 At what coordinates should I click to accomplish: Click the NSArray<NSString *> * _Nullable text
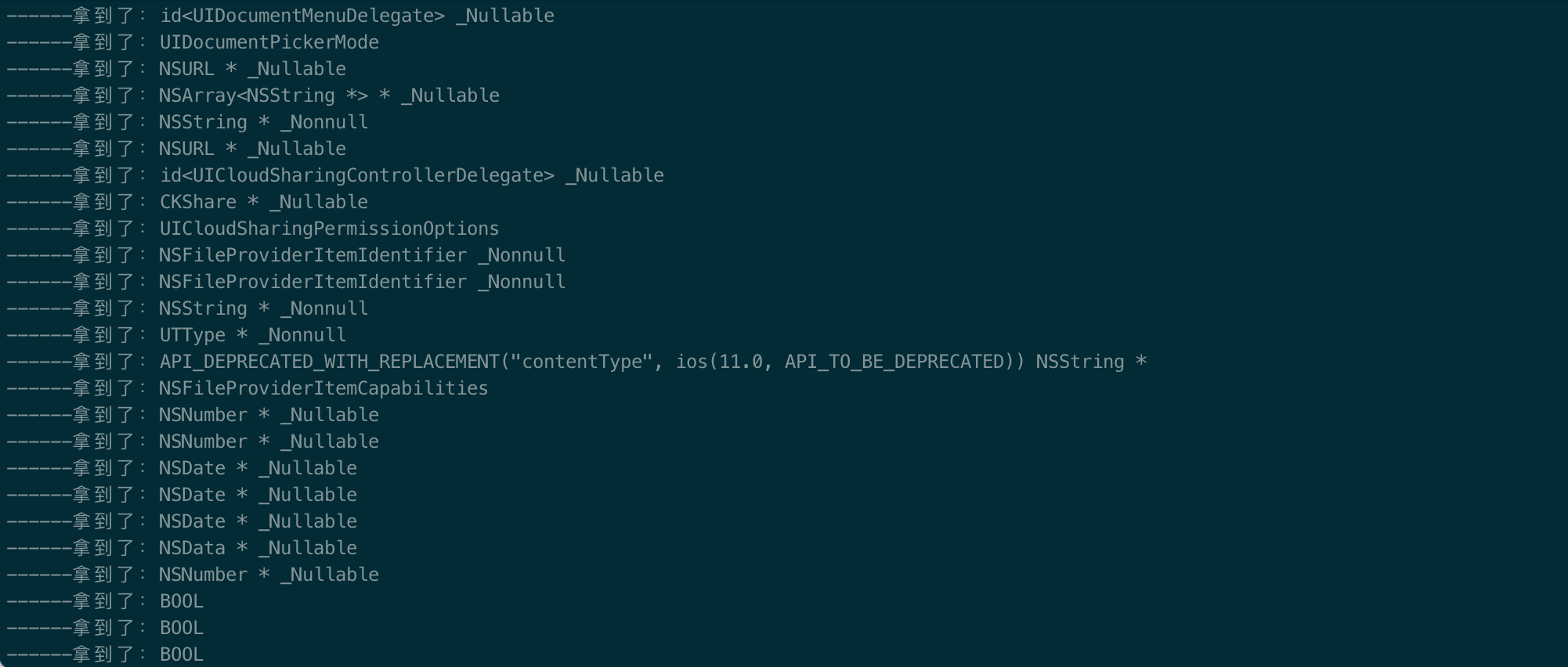329,96
